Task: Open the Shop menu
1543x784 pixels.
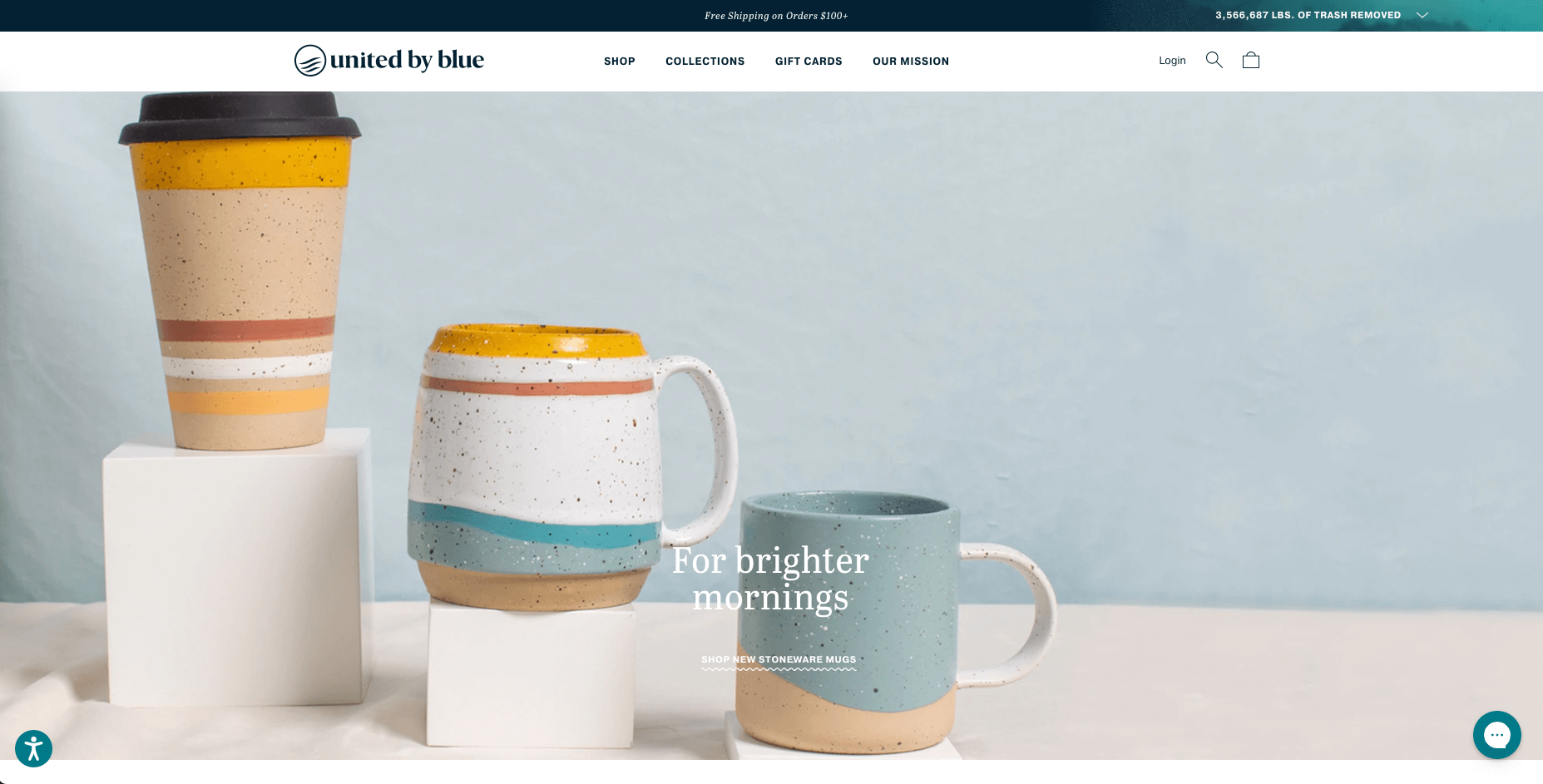Action: click(620, 62)
